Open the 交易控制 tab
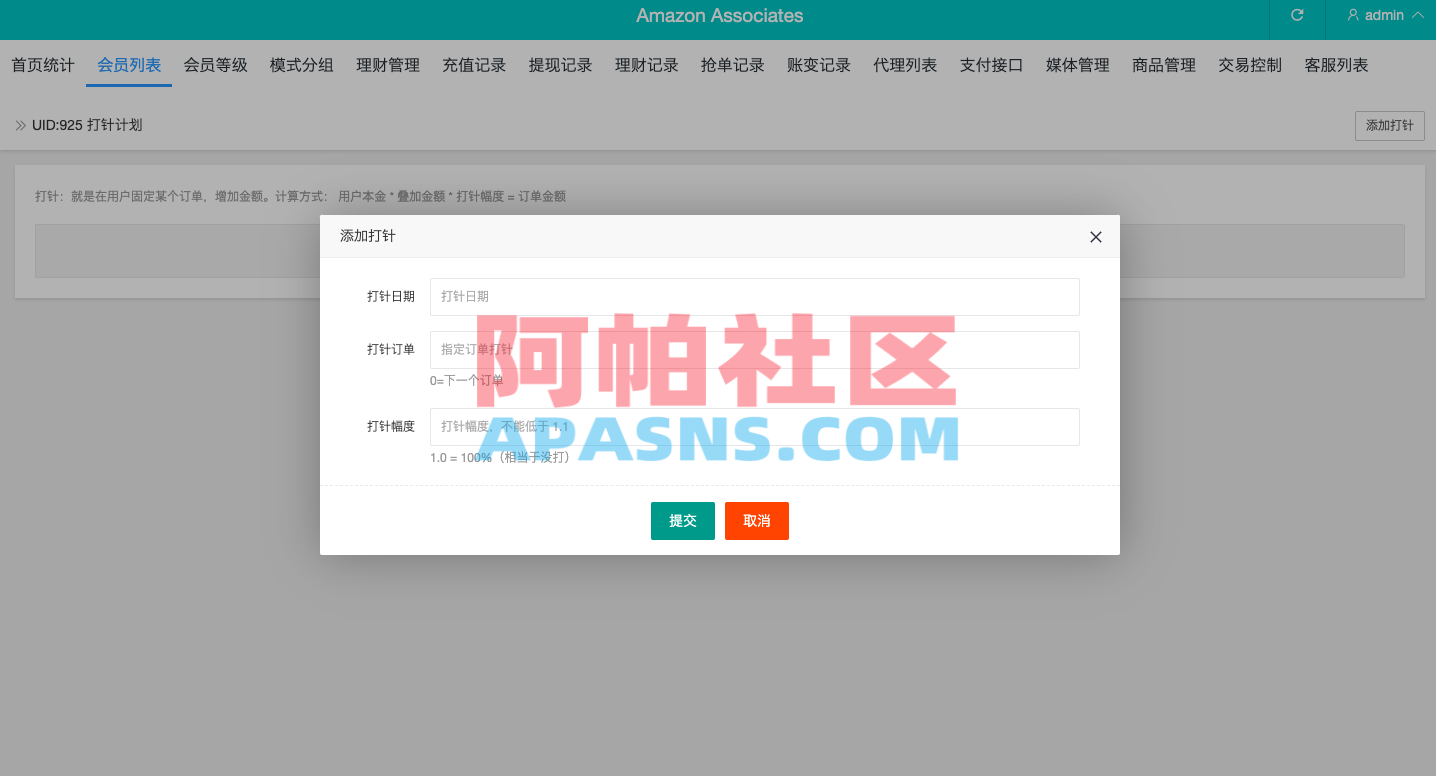This screenshot has height=776, width=1436. pos(1250,65)
